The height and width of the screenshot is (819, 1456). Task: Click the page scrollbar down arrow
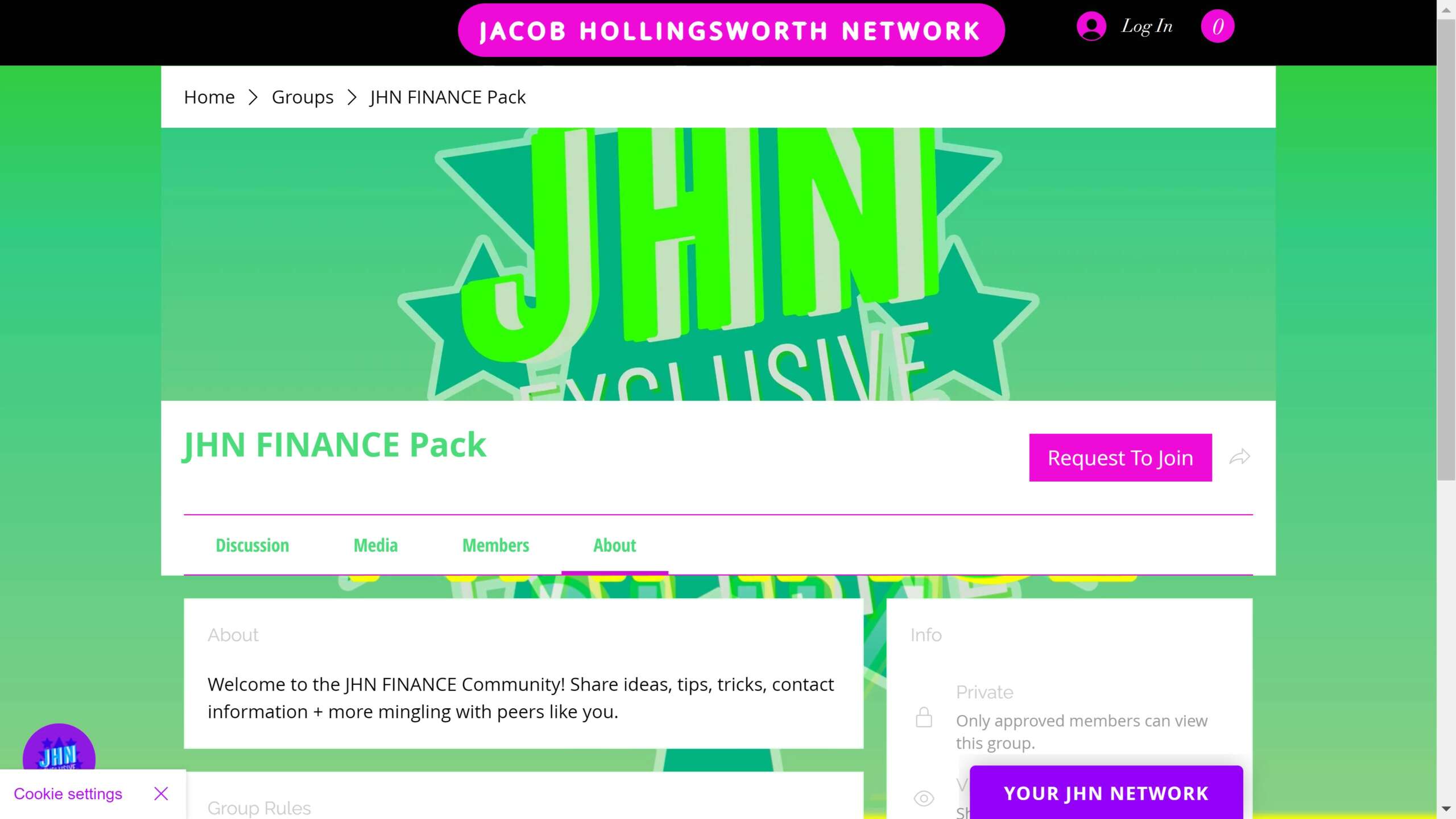(1446, 808)
